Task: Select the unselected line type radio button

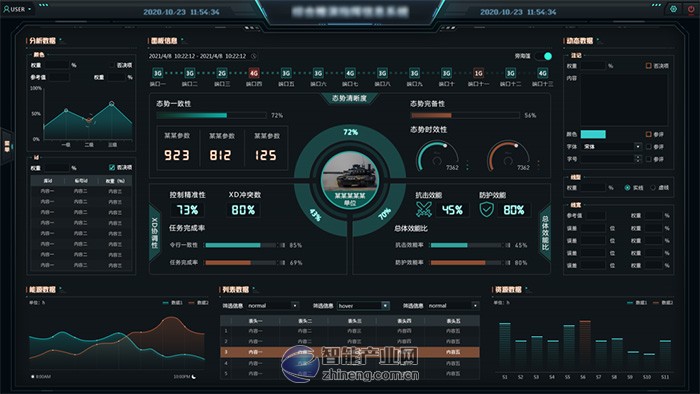Action: [x=653, y=188]
